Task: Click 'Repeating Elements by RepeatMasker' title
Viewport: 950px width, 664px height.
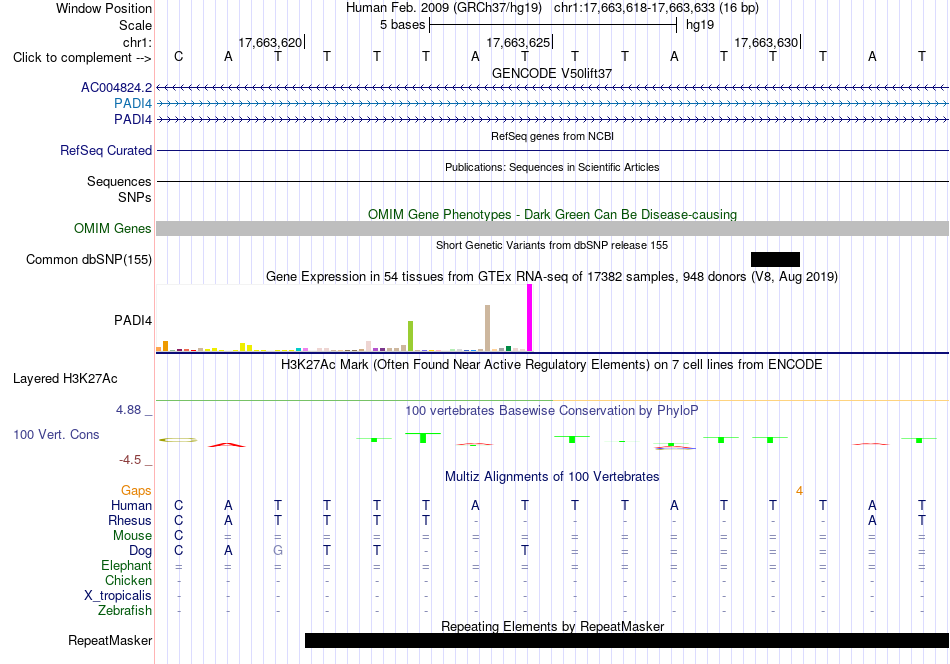Action: pos(552,626)
